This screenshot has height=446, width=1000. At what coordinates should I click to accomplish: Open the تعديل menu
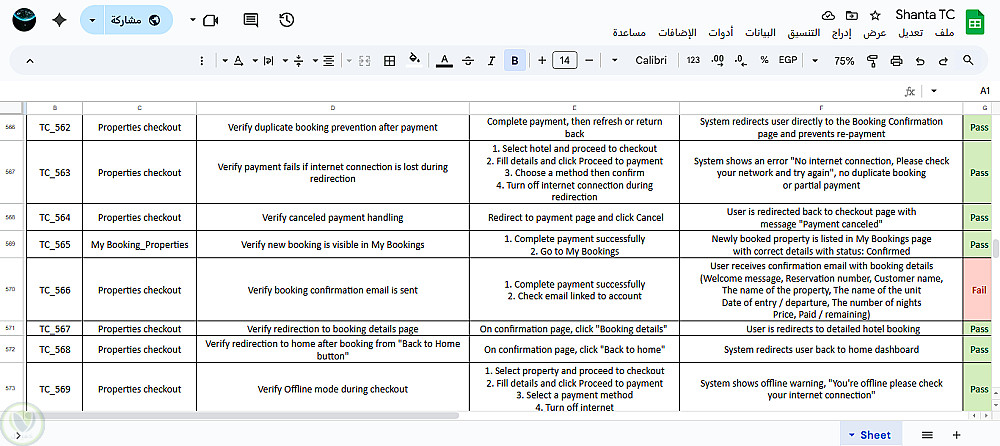(x=913, y=33)
